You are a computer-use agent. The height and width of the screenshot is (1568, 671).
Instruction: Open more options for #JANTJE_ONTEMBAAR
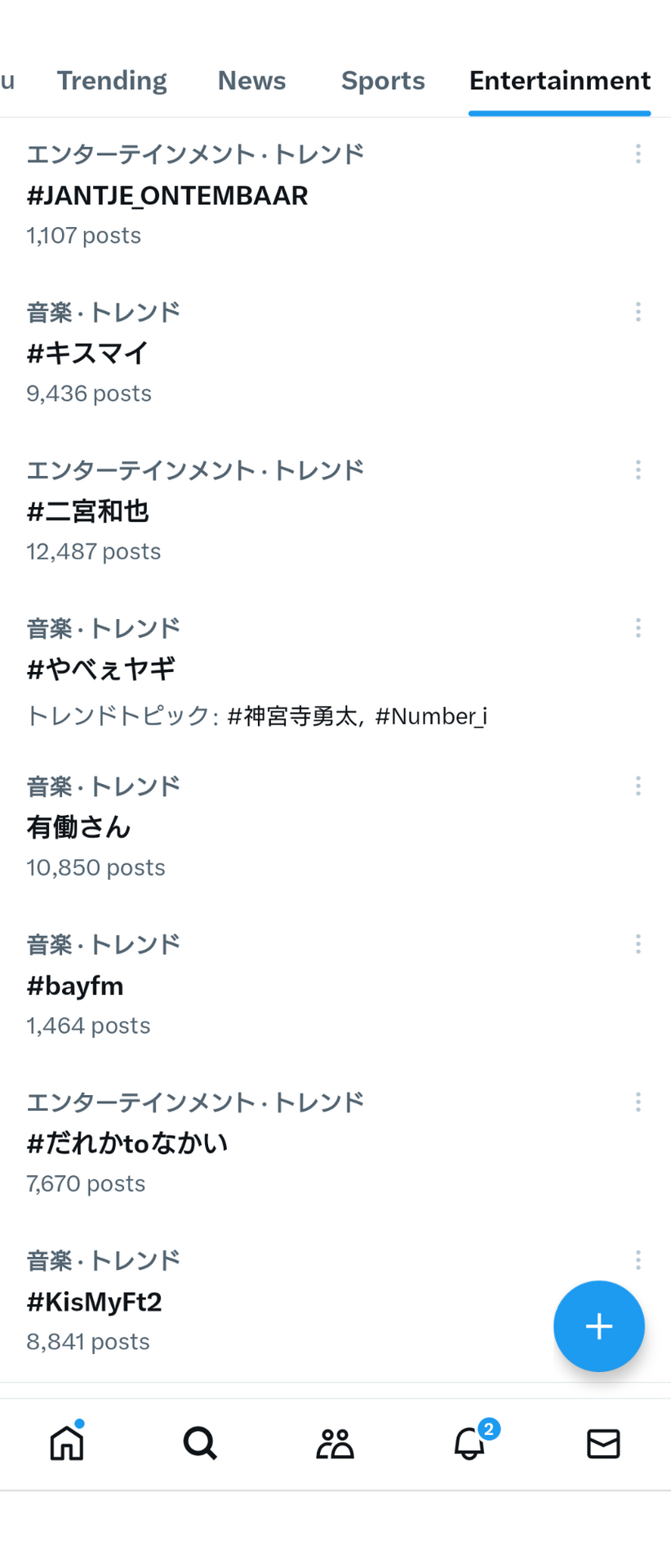click(638, 154)
